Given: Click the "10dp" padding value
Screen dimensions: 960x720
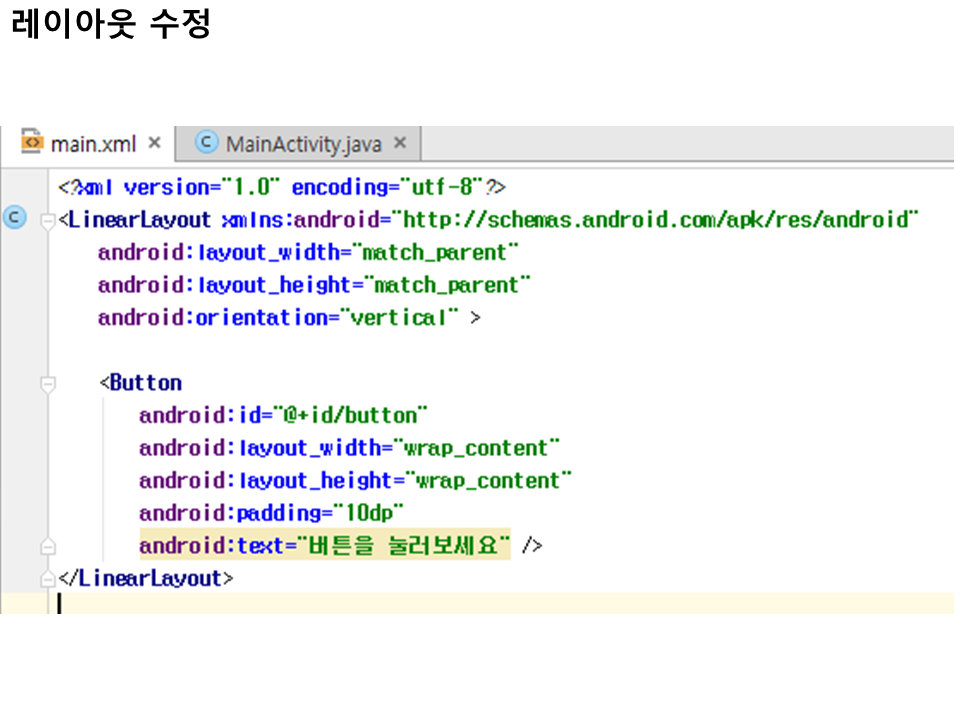Looking at the screenshot, I should [370, 514].
